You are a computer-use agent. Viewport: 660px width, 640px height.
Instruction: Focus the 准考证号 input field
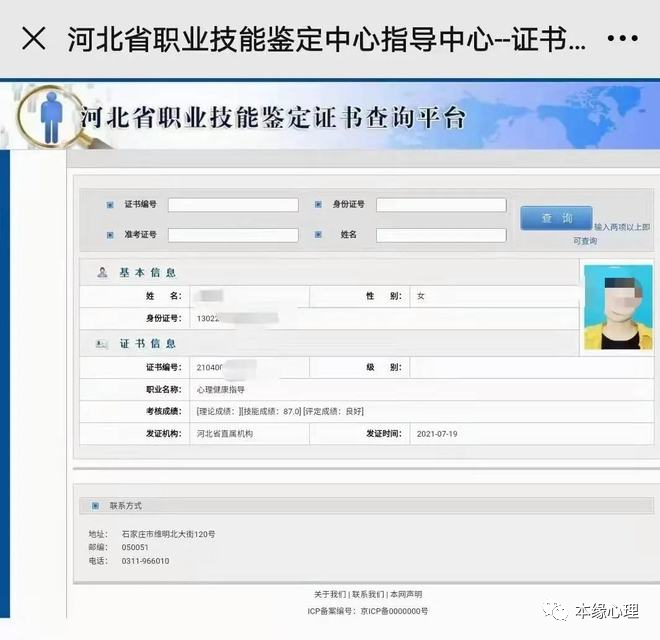233,235
